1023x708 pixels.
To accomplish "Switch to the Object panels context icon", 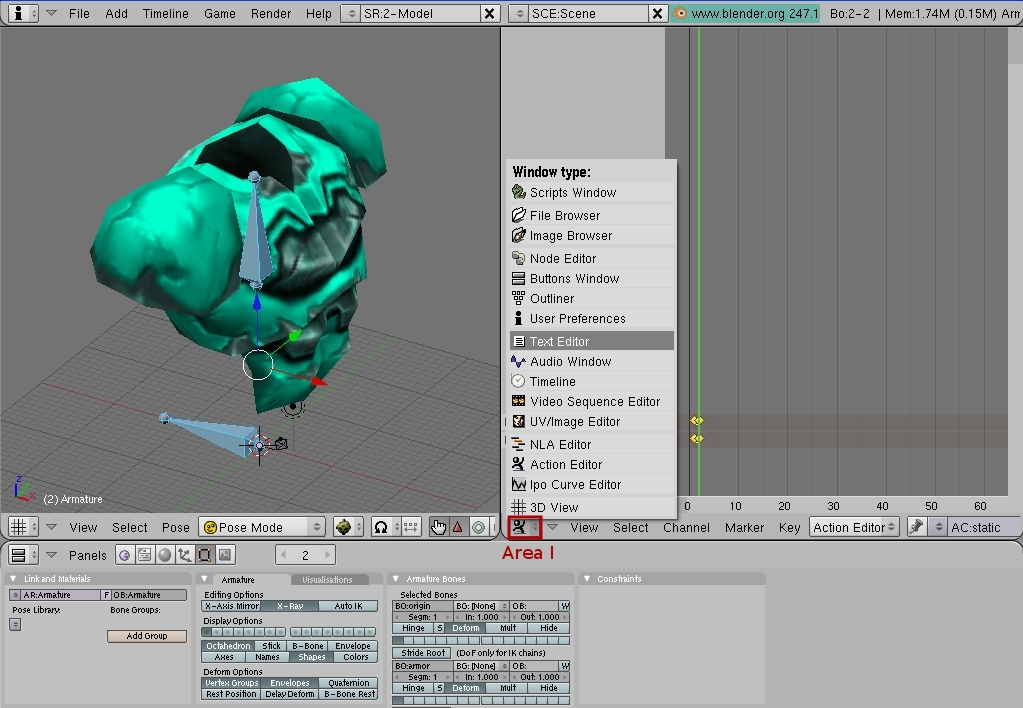I will [x=185, y=555].
